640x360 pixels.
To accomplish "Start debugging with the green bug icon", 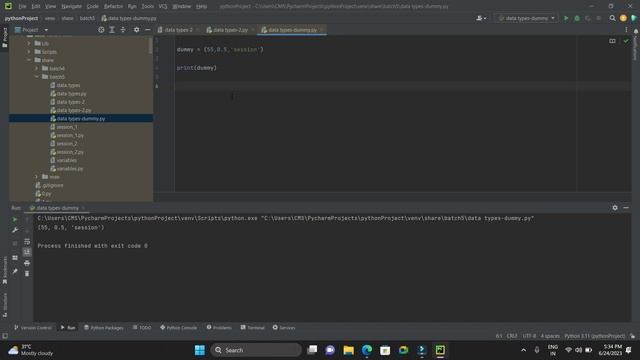I will (577, 18).
